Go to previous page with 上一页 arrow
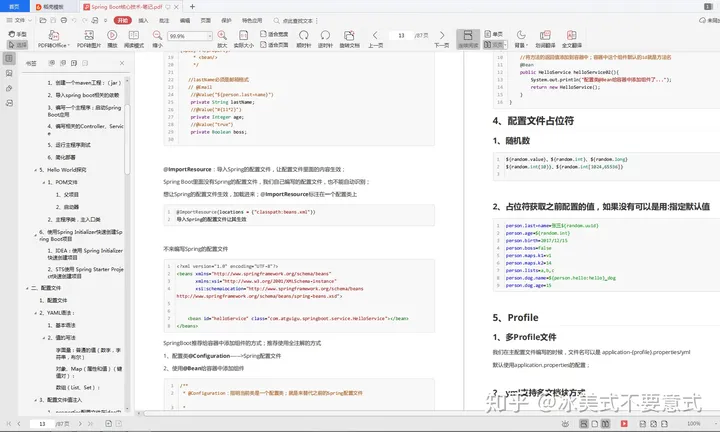This screenshot has height=432, width=720. pyautogui.click(x=375, y=35)
